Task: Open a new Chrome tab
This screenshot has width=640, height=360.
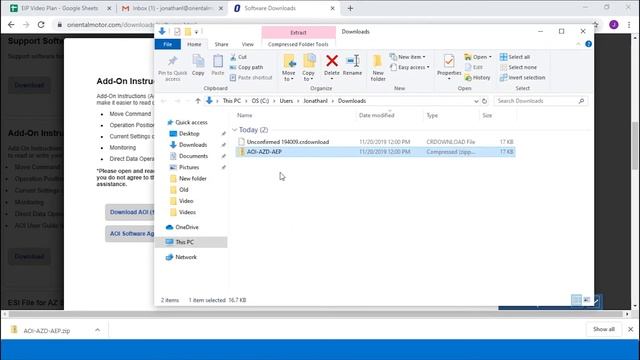Action: click(350, 8)
